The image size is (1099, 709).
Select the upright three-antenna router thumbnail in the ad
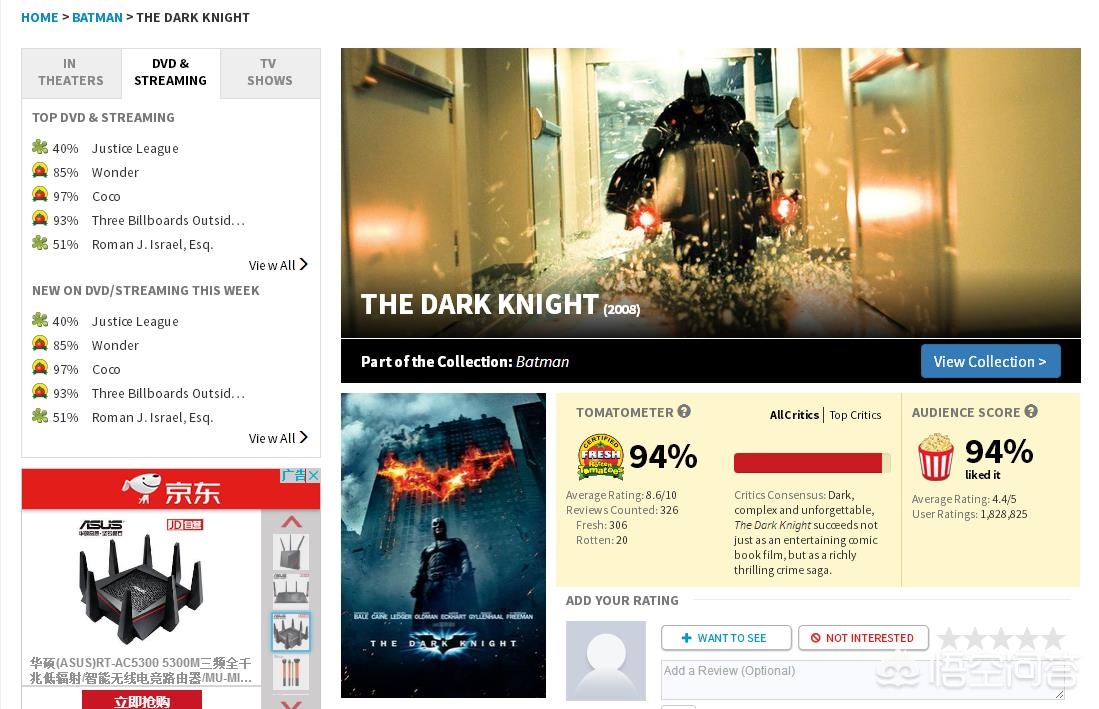click(291, 551)
